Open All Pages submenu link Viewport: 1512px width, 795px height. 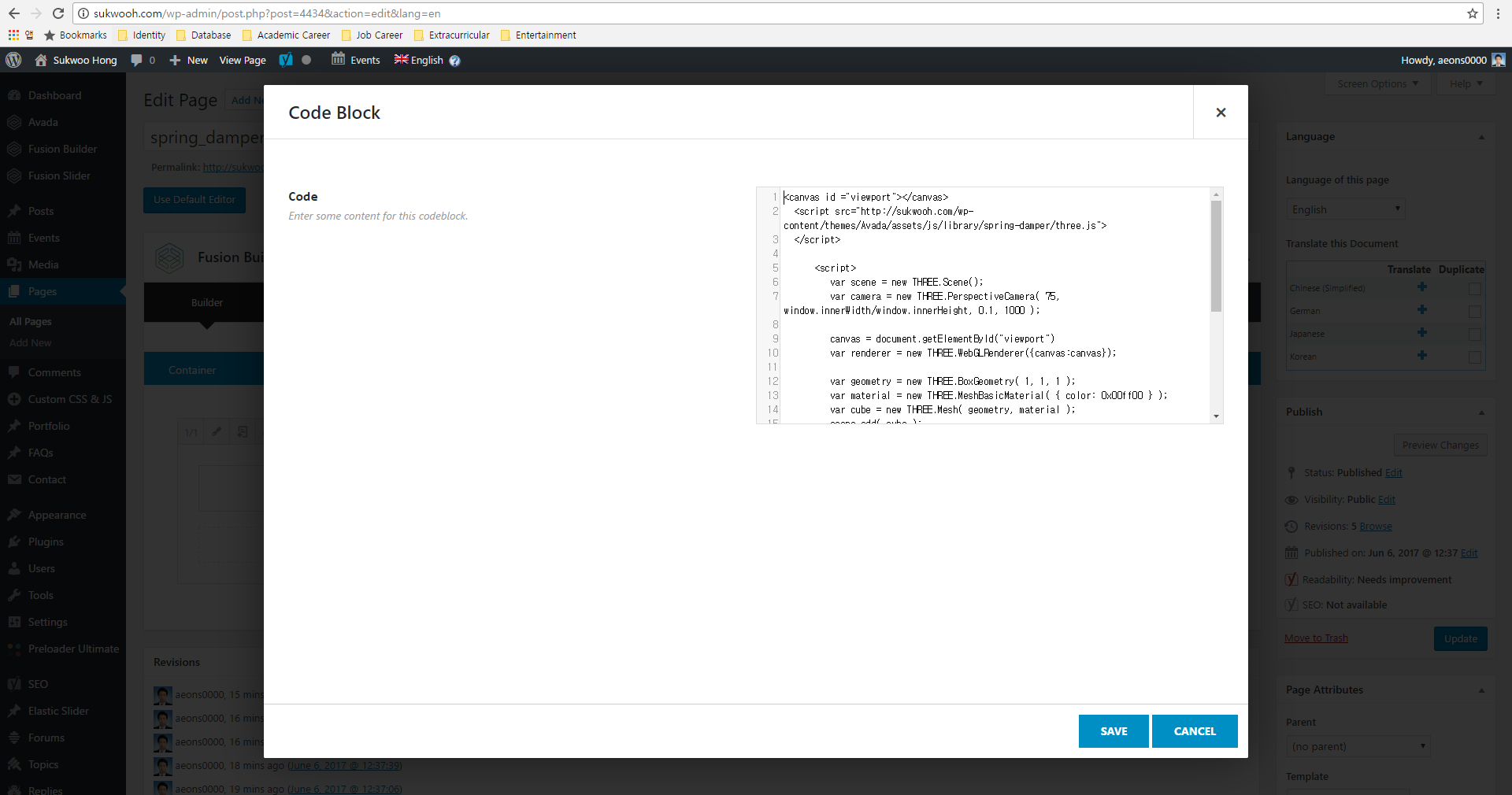coord(31,321)
